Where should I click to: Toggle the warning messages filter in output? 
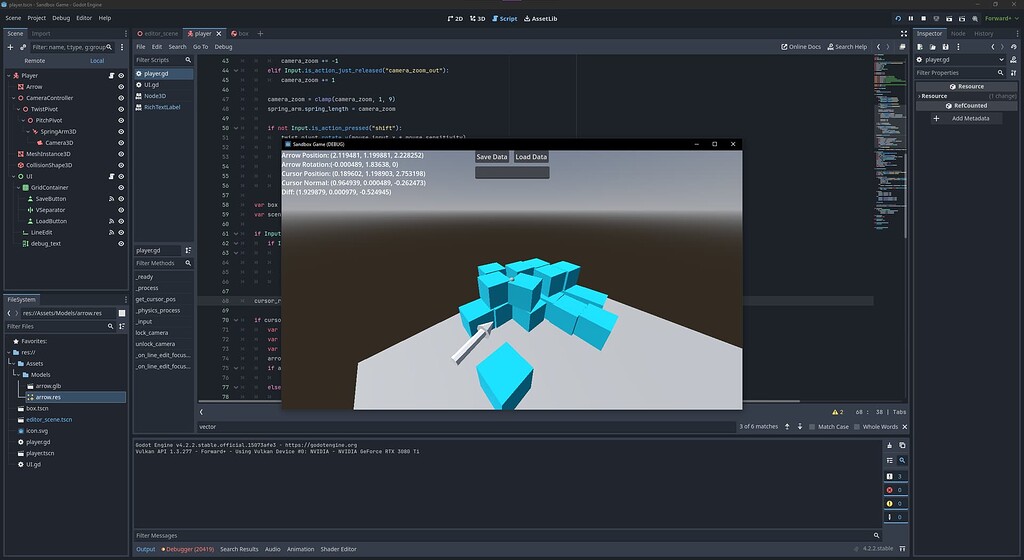[x=895, y=503]
